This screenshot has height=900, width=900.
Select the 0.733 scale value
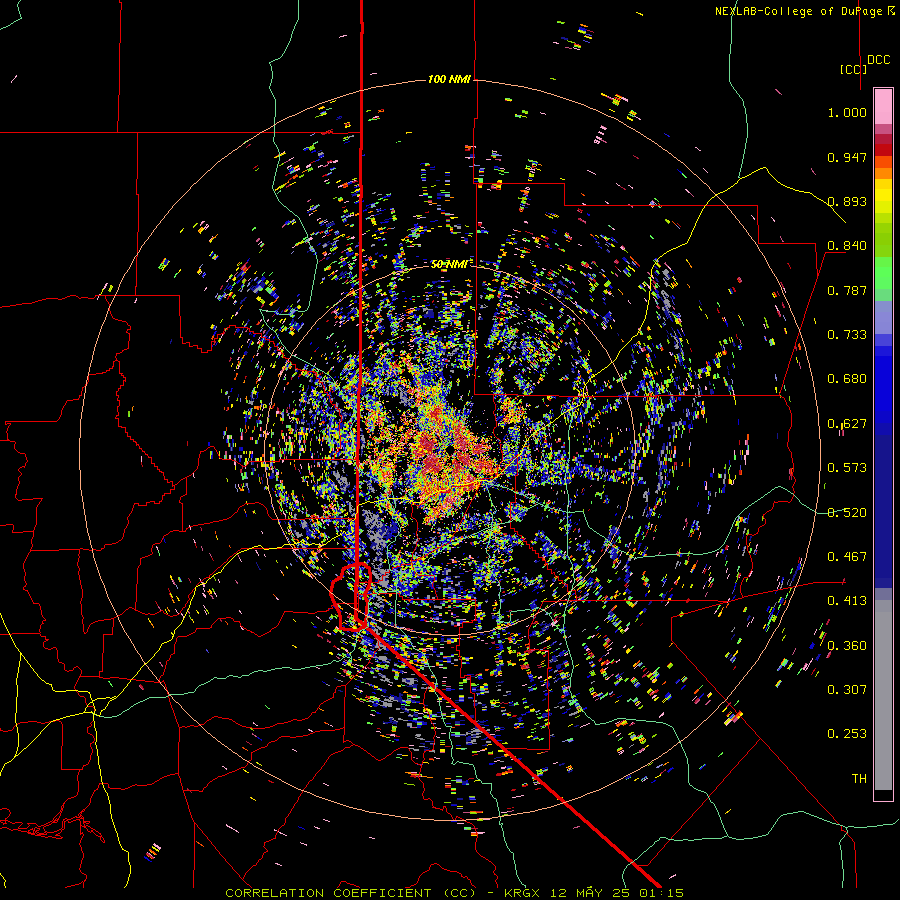pos(847,335)
